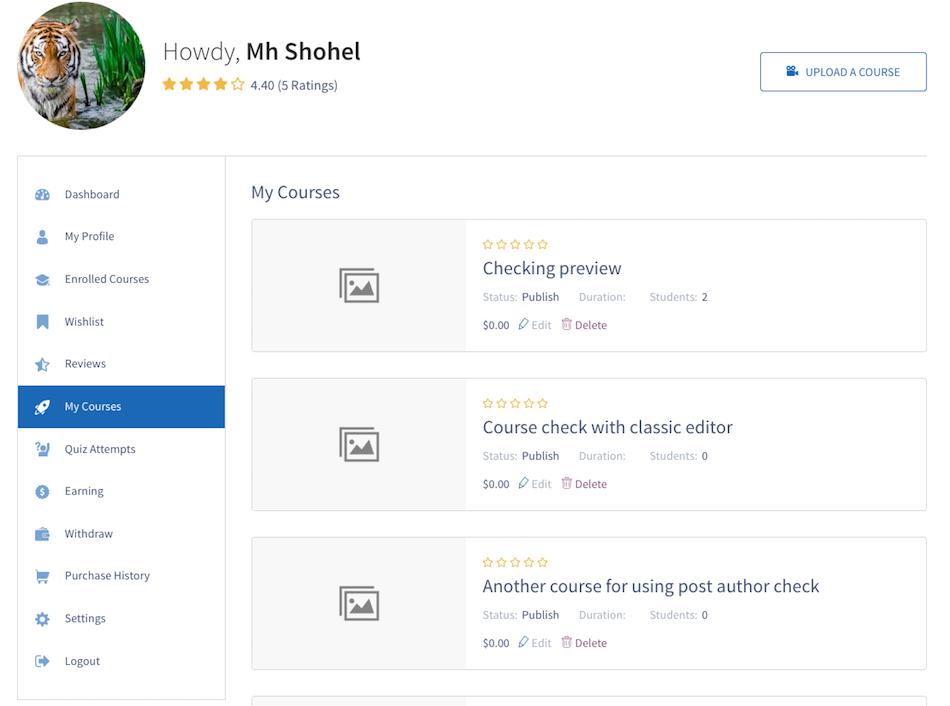Edit the Checking preview course
The width and height of the screenshot is (950, 706).
(535, 325)
